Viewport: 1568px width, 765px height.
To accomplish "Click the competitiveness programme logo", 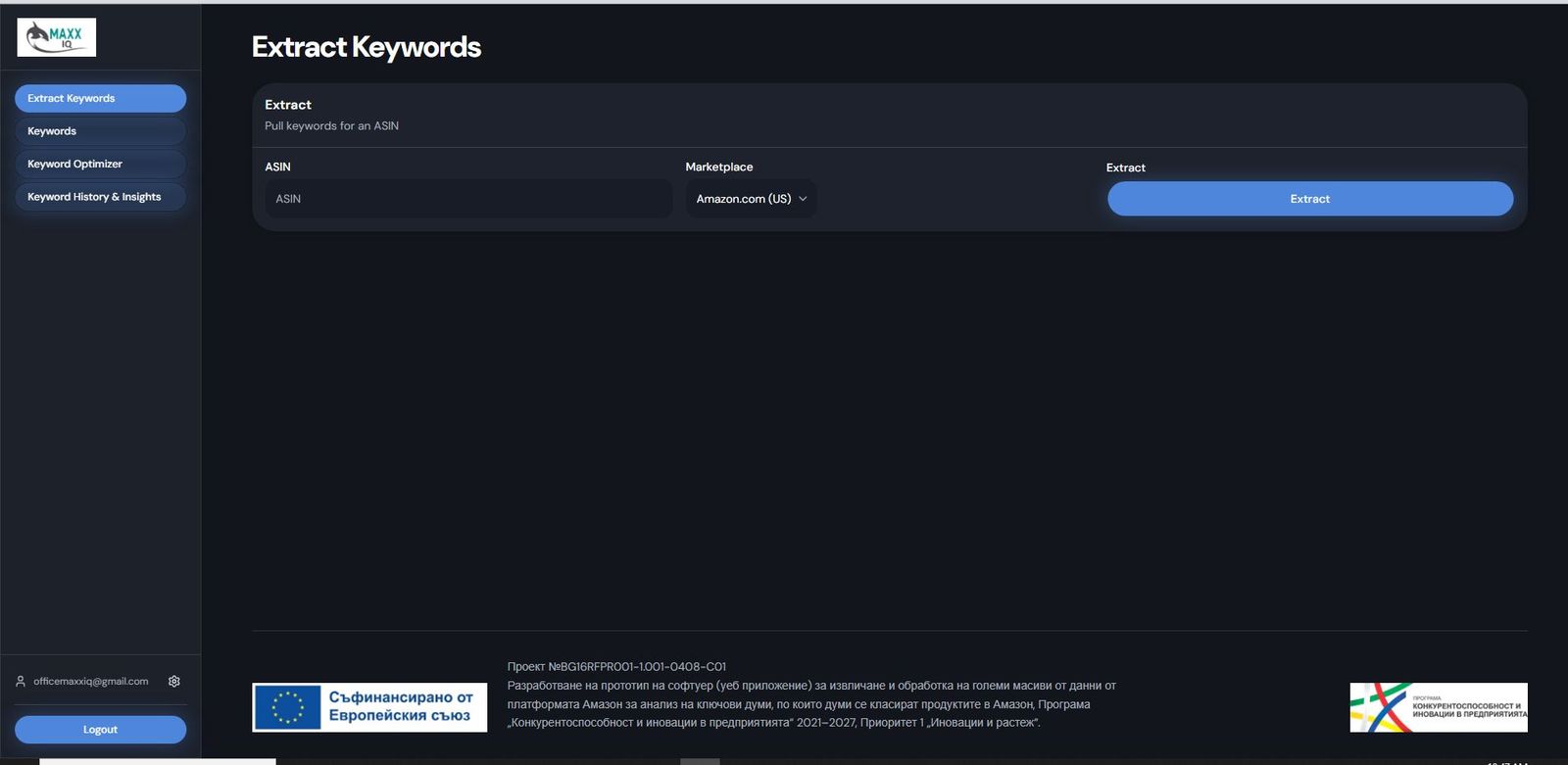I will [1439, 707].
